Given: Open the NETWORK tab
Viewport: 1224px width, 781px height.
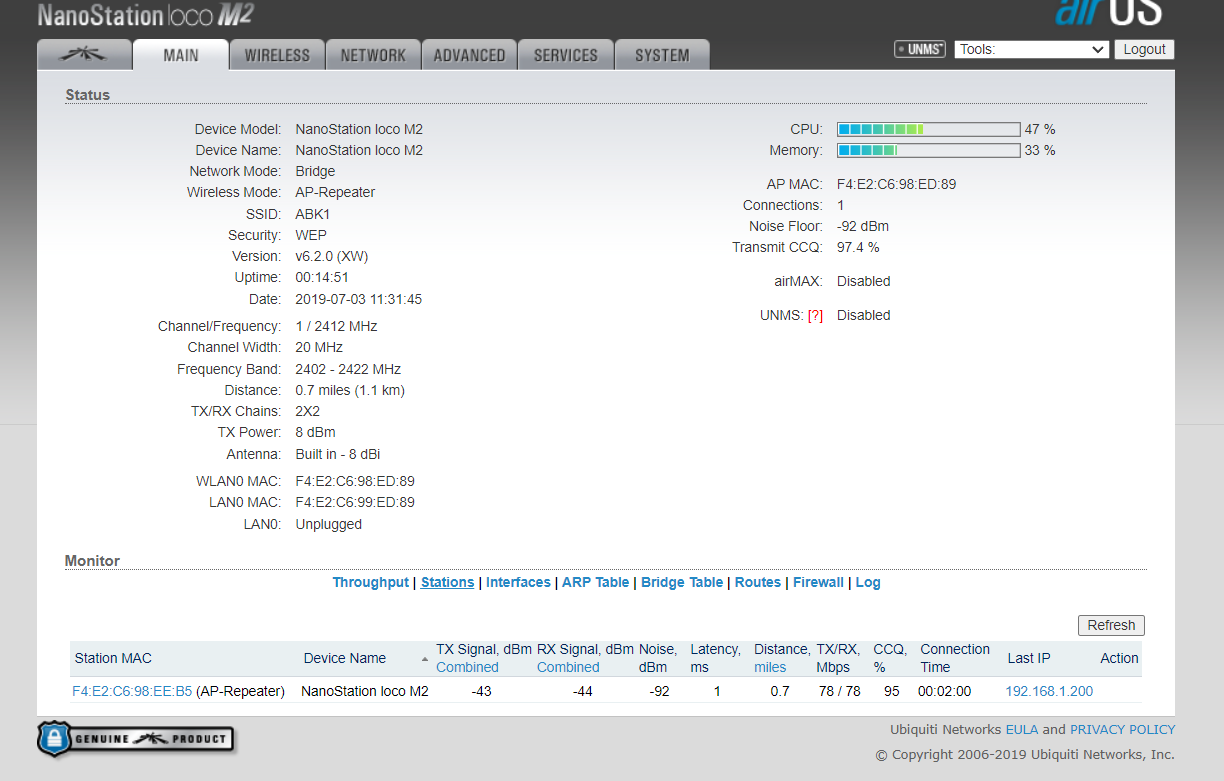Looking at the screenshot, I should (x=373, y=55).
